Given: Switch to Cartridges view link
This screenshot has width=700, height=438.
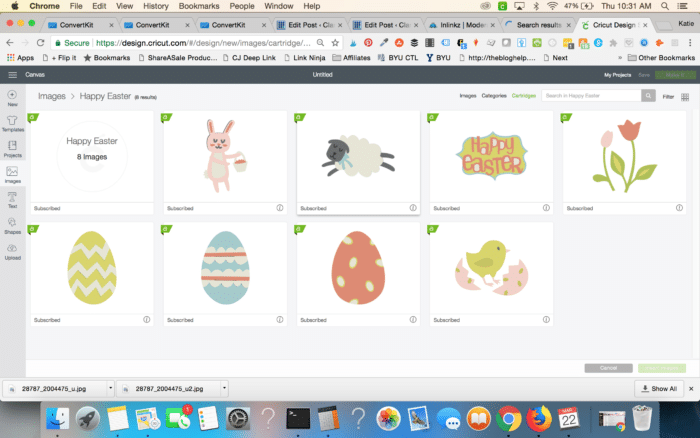Looking at the screenshot, I should 524,96.
